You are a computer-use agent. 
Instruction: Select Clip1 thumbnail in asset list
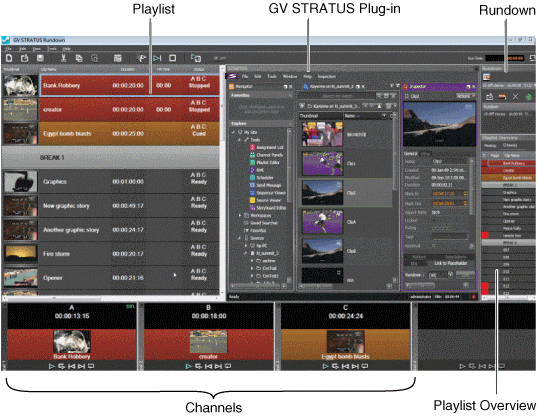pyautogui.click(x=322, y=163)
